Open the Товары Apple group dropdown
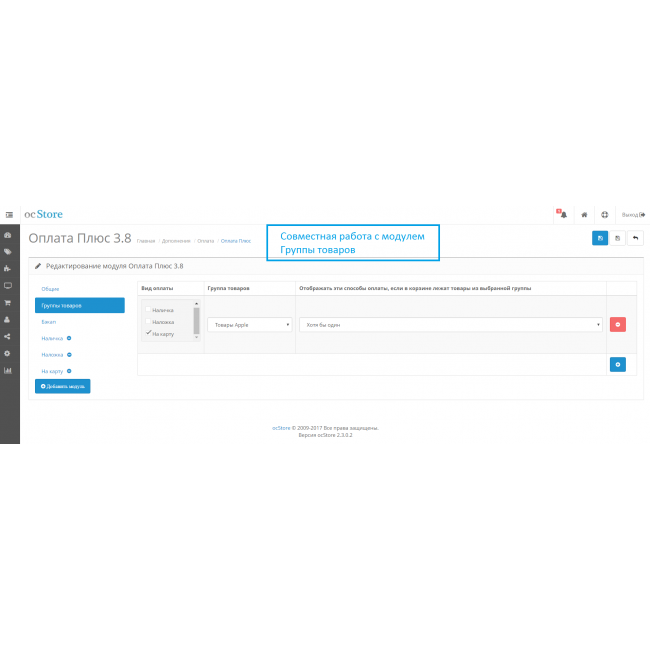Screen dimensions: 650x650 coord(249,324)
